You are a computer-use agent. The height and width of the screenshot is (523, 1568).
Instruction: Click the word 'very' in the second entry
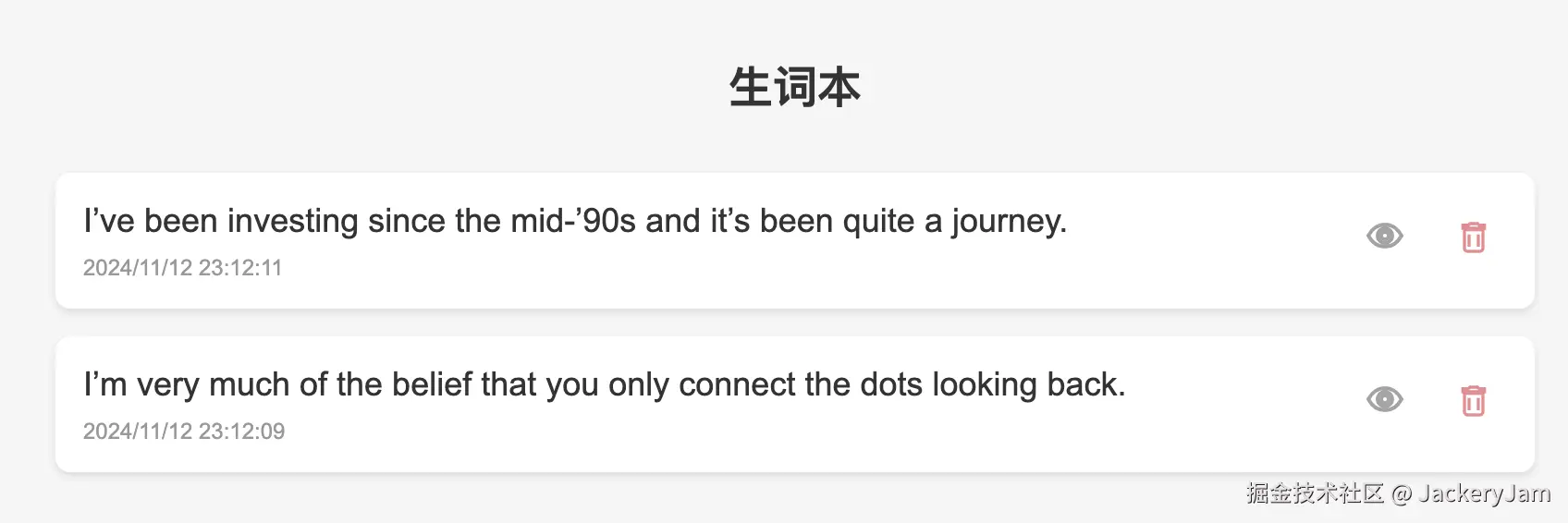(x=167, y=385)
